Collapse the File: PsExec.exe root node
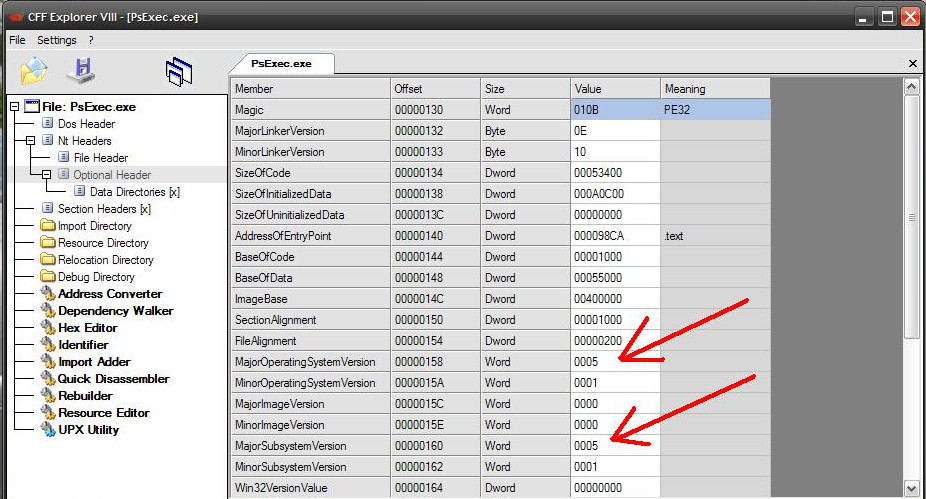The height and width of the screenshot is (499, 926). pyautogui.click(x=14, y=107)
